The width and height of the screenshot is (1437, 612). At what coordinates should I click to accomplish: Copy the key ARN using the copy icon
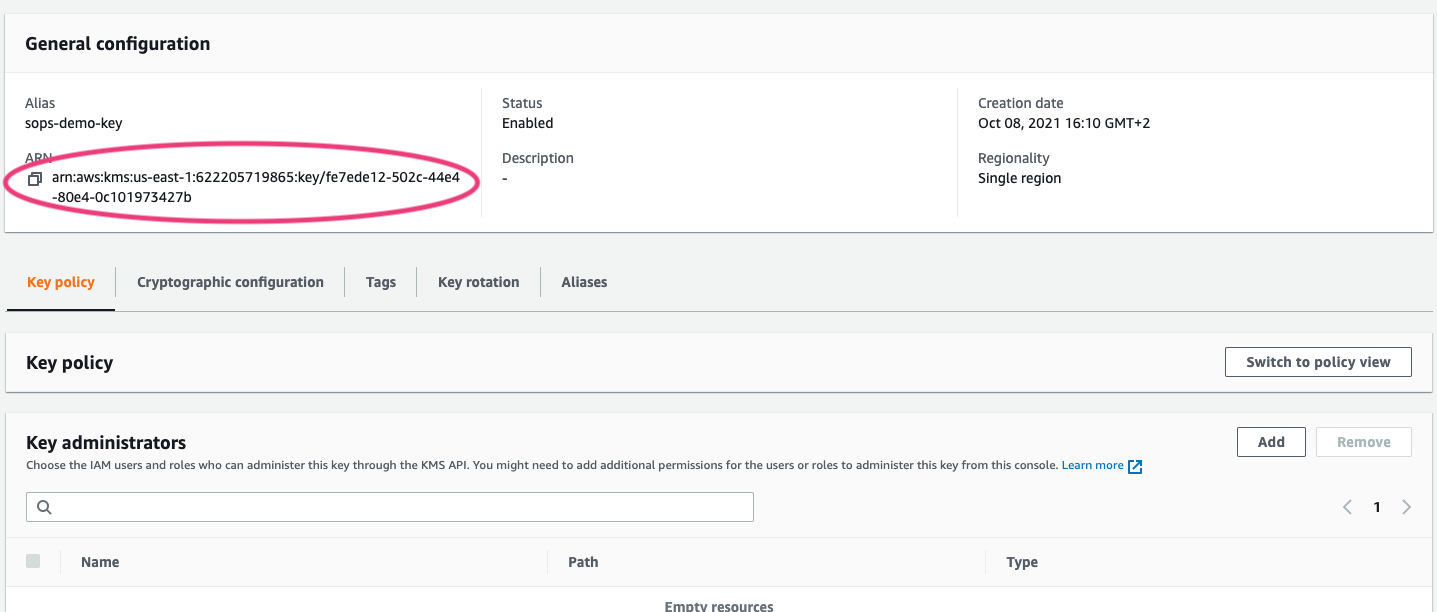tap(35, 179)
